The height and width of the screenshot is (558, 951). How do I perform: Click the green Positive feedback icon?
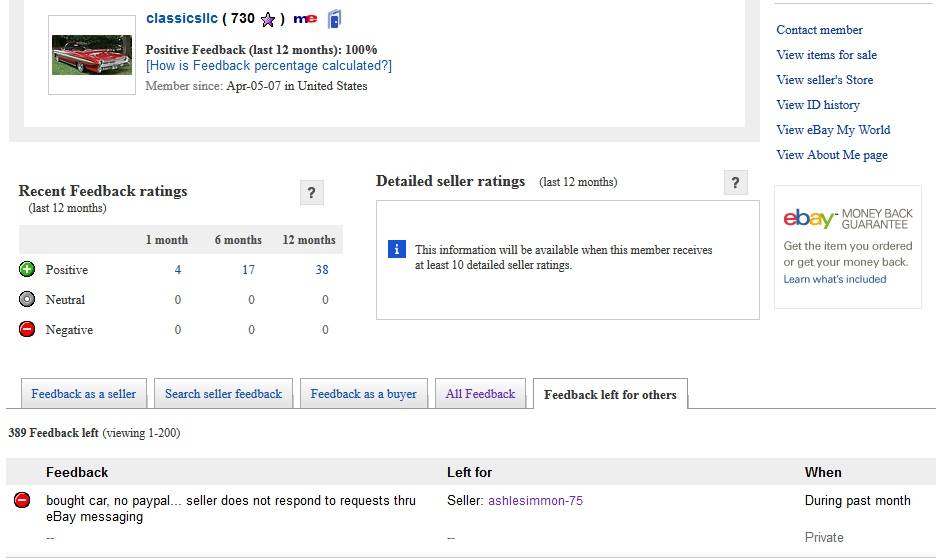click(x=27, y=269)
